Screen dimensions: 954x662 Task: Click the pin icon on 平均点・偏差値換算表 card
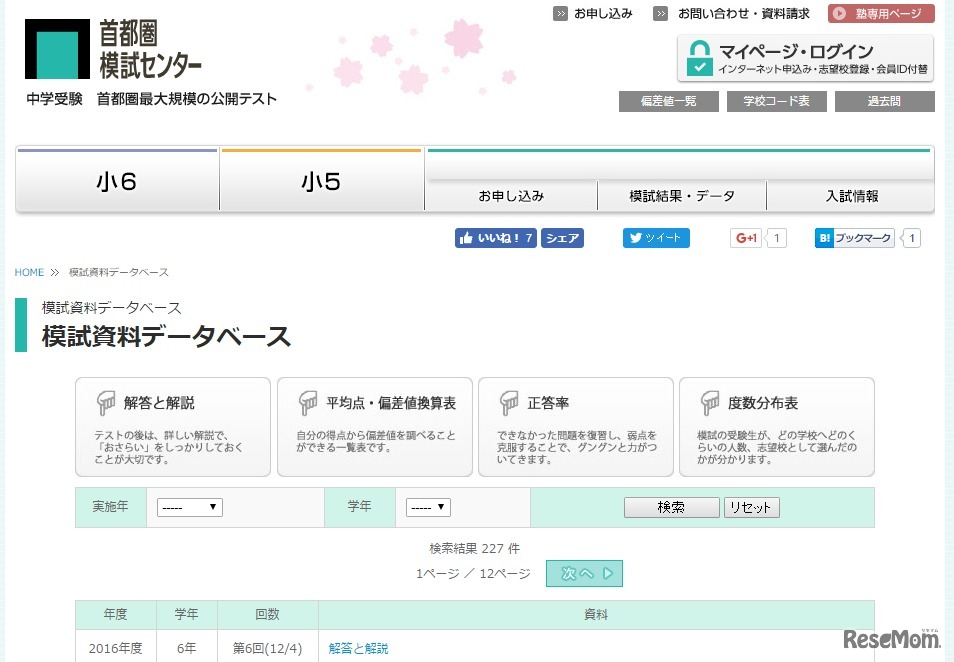308,402
